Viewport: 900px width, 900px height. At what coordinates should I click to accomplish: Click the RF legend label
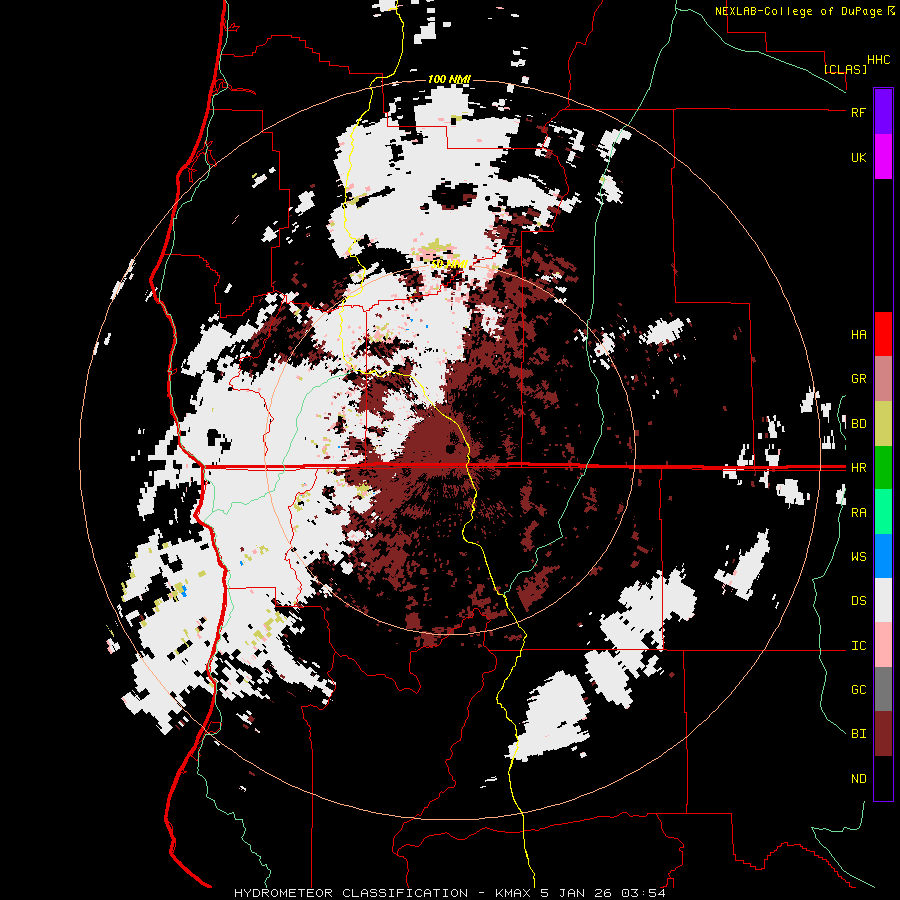[858, 112]
